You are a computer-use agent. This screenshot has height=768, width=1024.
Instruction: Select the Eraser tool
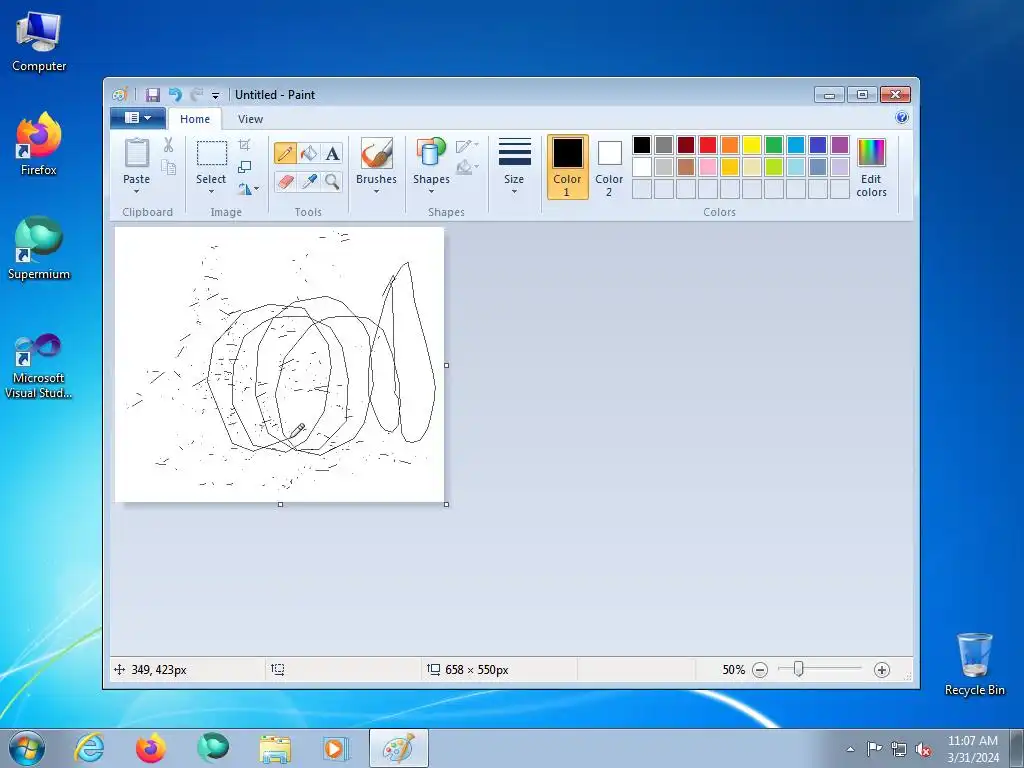tap(285, 181)
